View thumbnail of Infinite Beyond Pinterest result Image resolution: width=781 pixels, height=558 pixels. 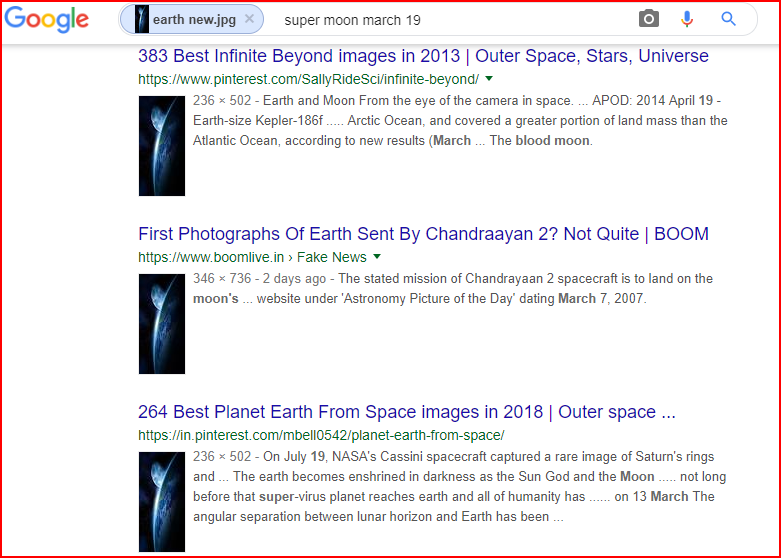click(162, 146)
